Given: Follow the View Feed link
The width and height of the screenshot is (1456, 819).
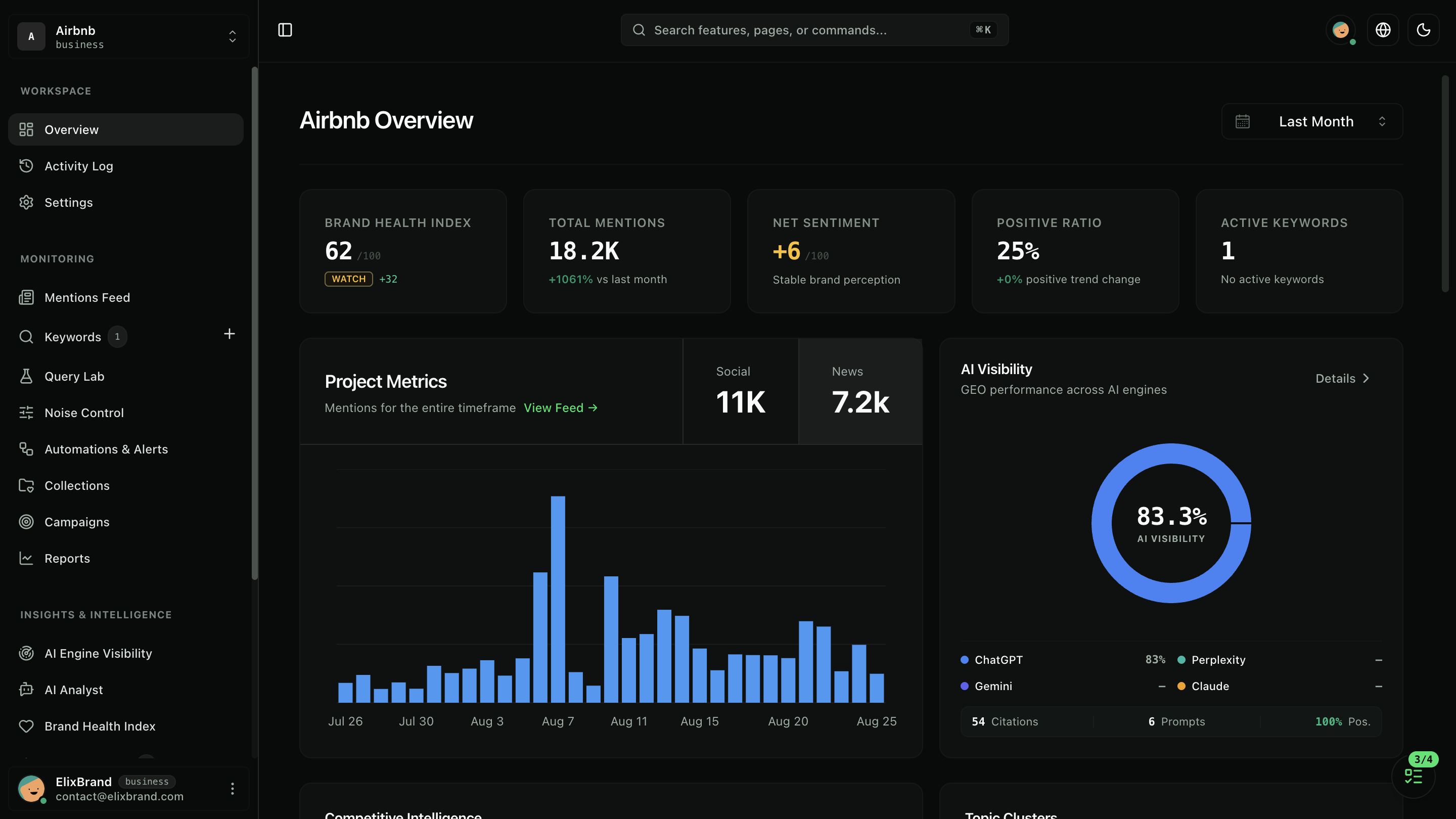Looking at the screenshot, I should click(x=560, y=408).
